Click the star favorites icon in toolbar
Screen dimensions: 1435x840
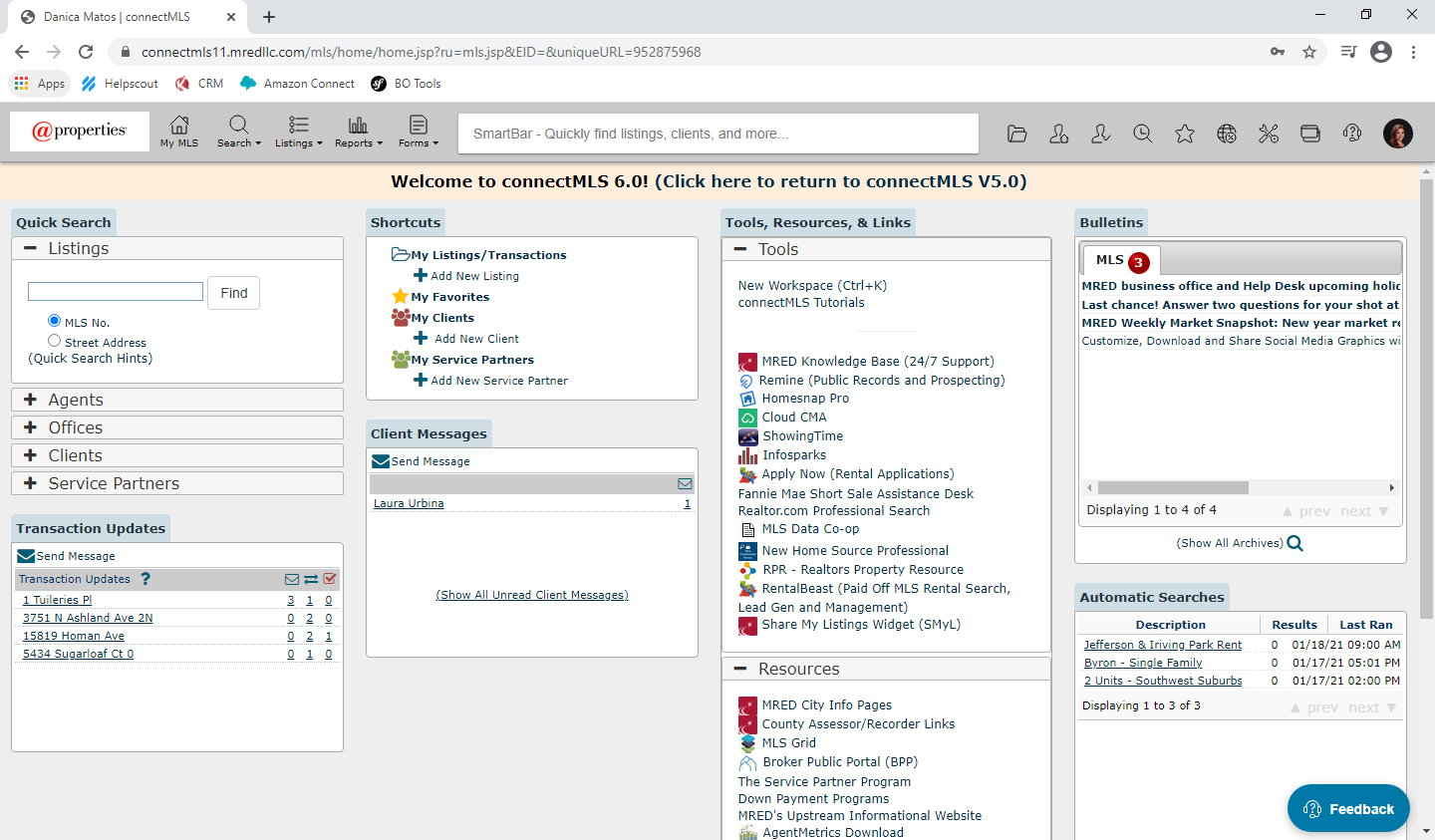[1184, 134]
